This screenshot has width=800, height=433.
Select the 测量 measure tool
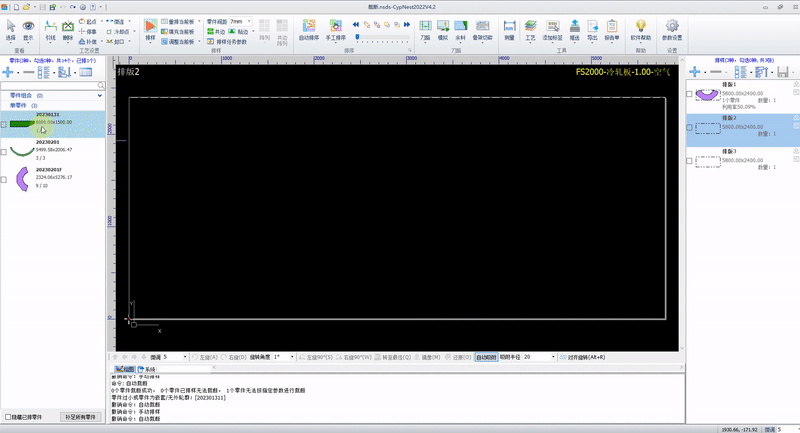[509, 27]
